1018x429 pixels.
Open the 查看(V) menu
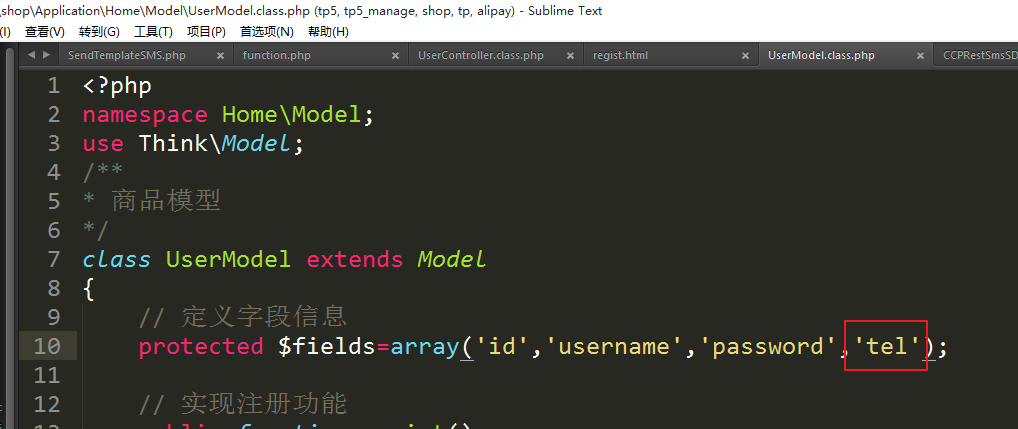(x=44, y=32)
